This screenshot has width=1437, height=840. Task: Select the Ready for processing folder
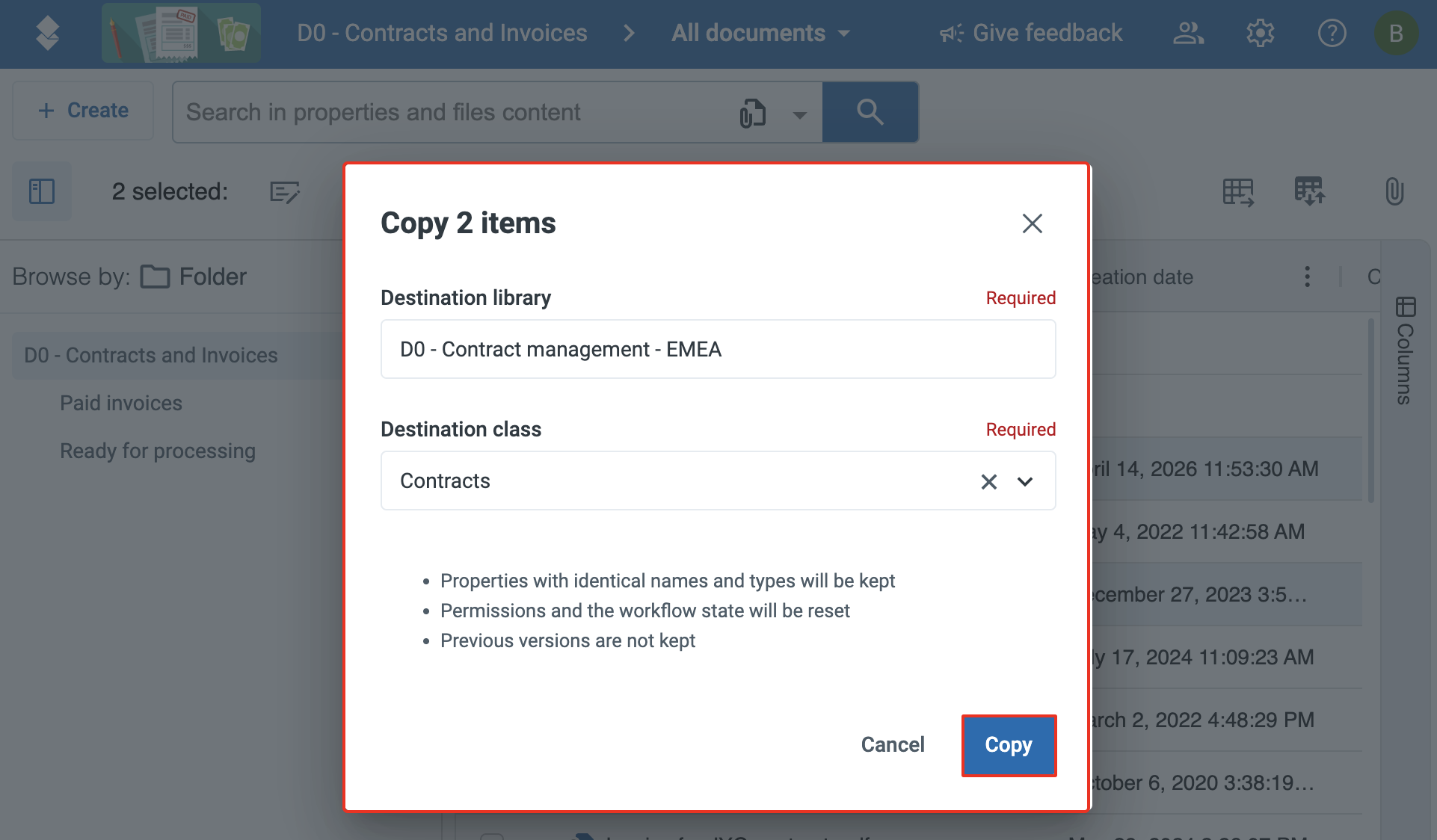[x=158, y=451]
